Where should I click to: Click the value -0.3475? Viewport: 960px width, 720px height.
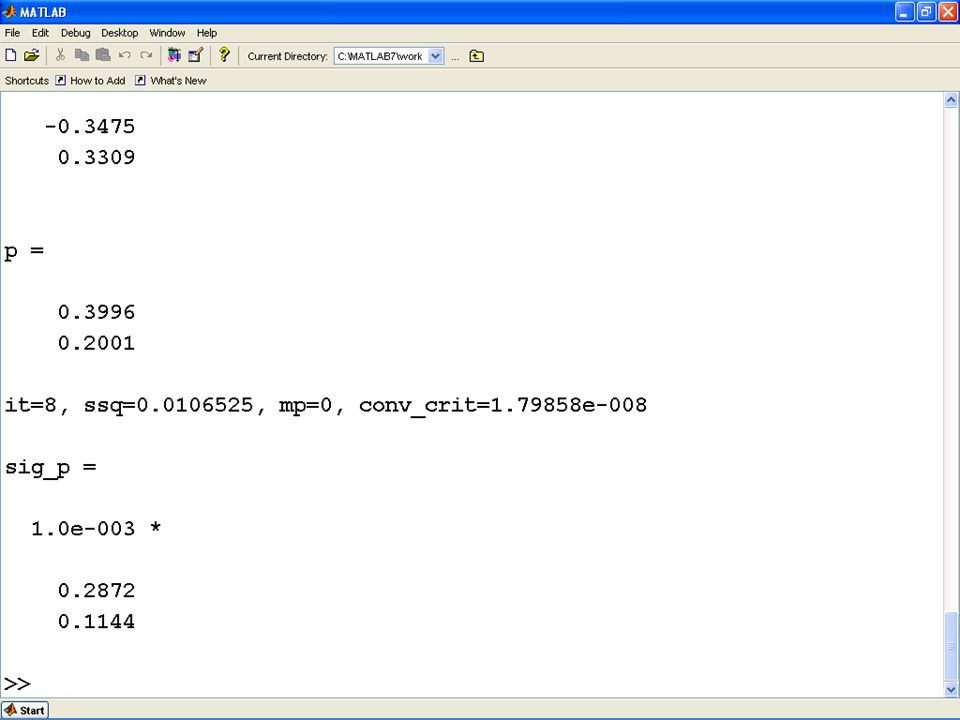pos(89,126)
